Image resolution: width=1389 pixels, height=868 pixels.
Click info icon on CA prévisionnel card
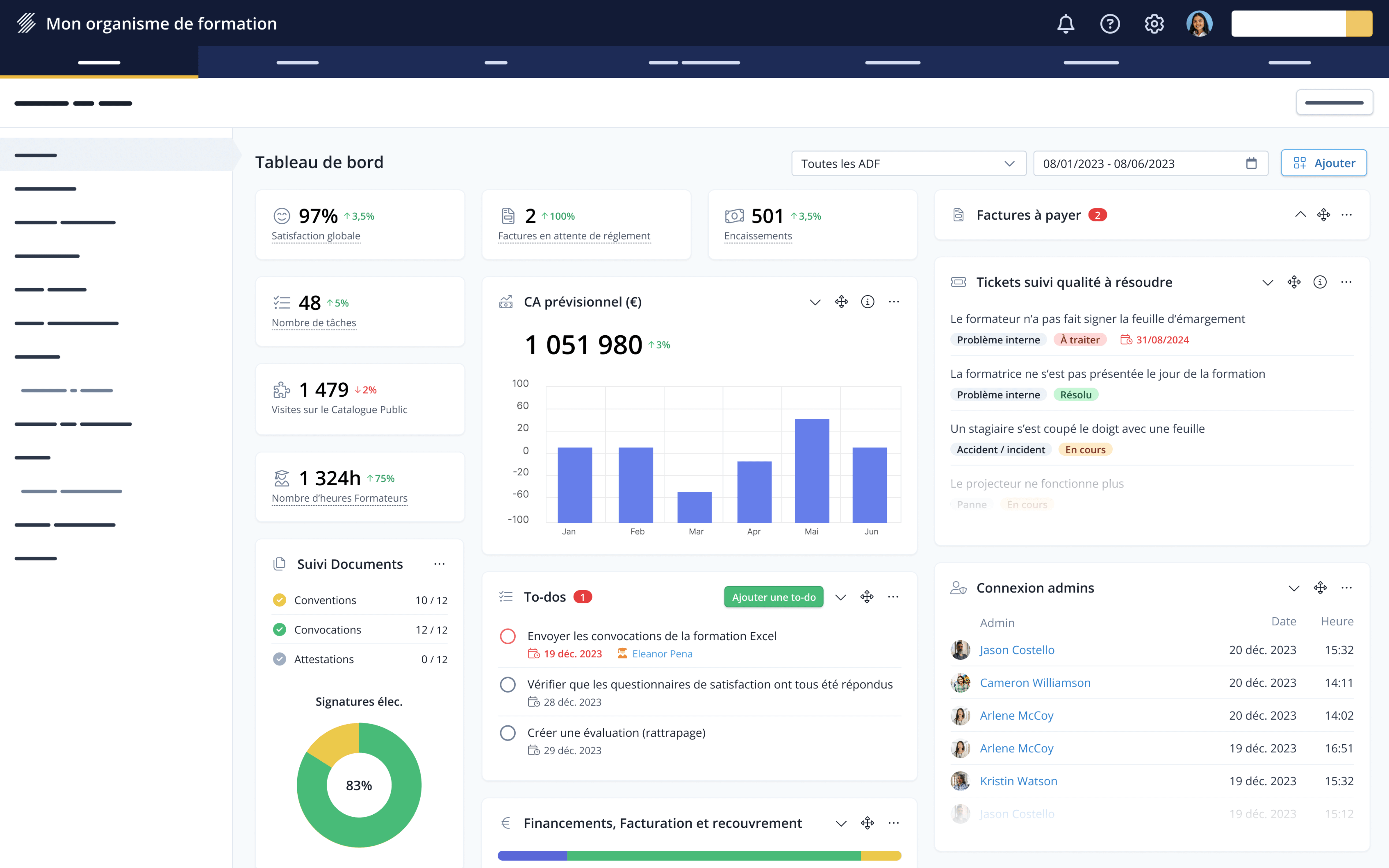pyautogui.click(x=867, y=302)
